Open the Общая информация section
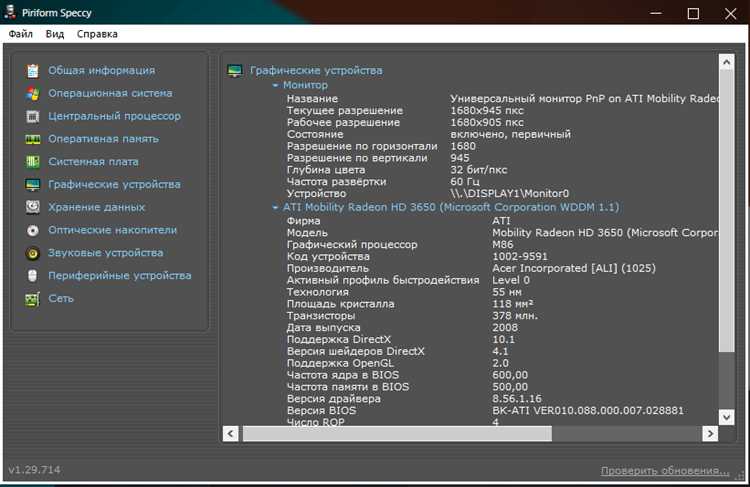This screenshot has width=750, height=487. click(x=101, y=70)
